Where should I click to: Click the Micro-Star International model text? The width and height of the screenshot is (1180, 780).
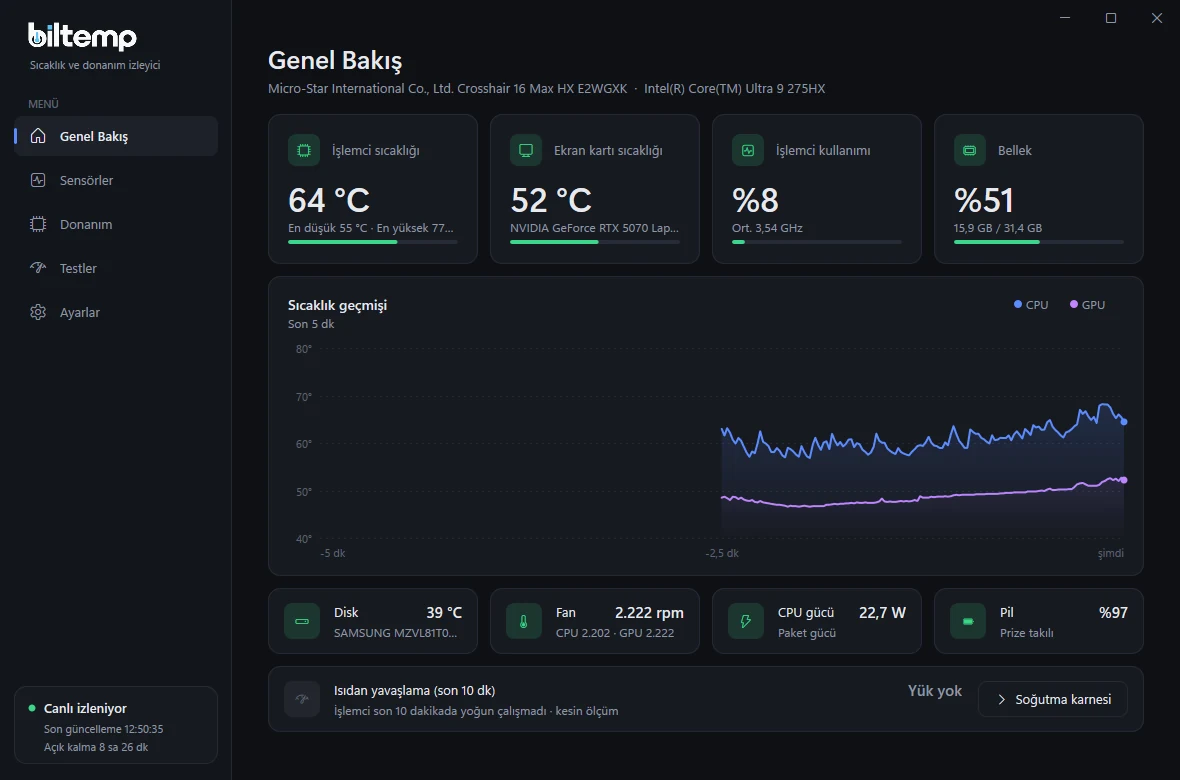point(448,88)
